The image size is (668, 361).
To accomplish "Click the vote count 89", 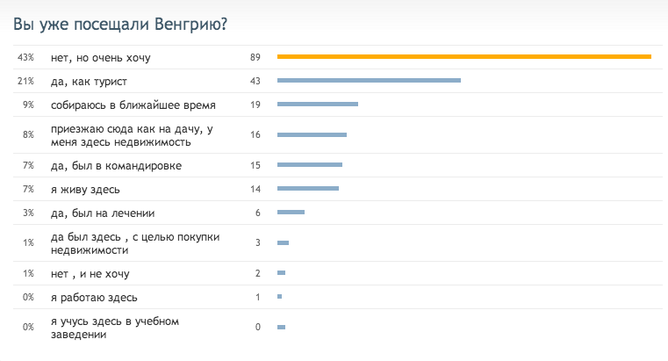I will point(255,57).
